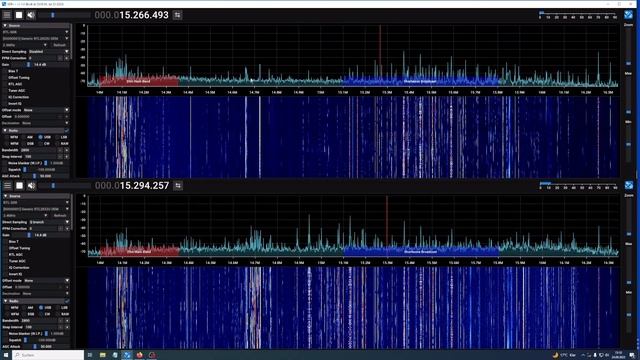The width and height of the screenshot is (640, 360).
Task: Select CW mode in the 15.294.257 window
Action: 41,314
